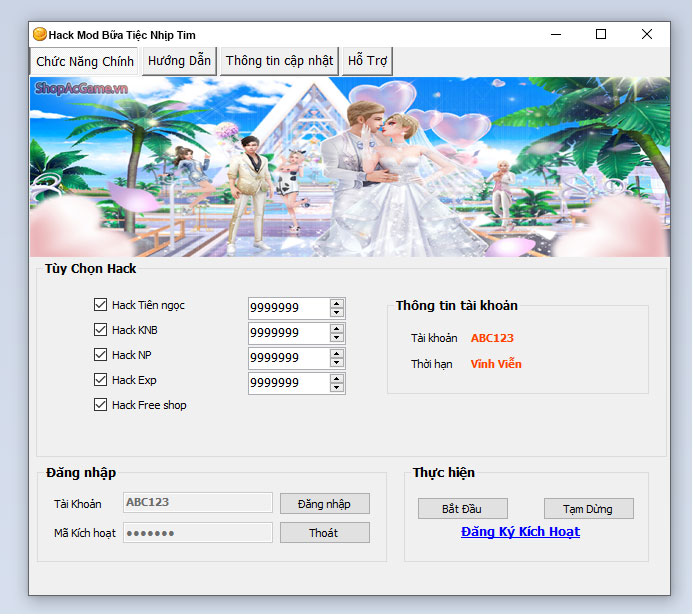Disable the Hack NP checkbox
The image size is (693, 616).
(x=100, y=354)
